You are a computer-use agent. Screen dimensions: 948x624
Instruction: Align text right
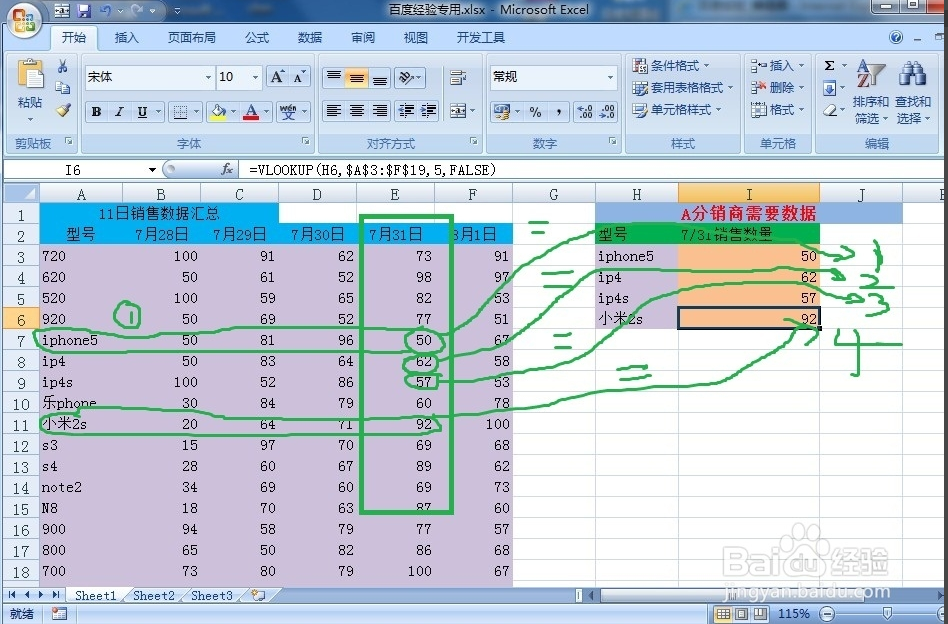[380, 111]
